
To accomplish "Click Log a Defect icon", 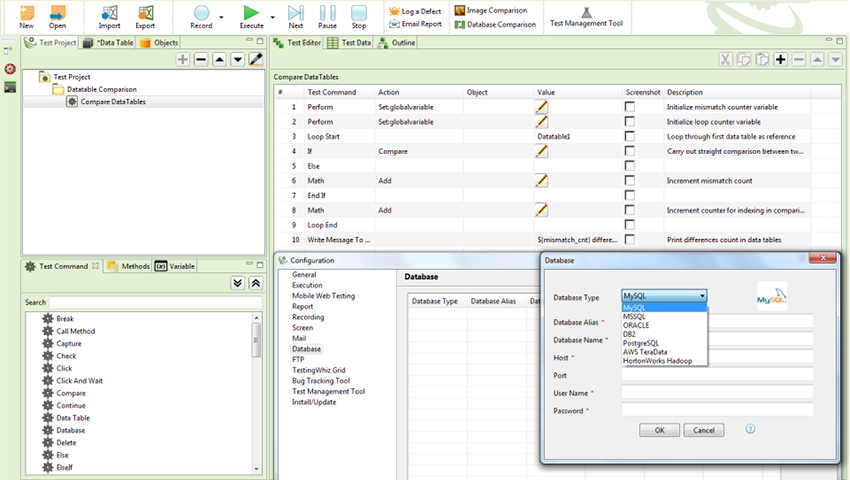I will click(x=394, y=11).
